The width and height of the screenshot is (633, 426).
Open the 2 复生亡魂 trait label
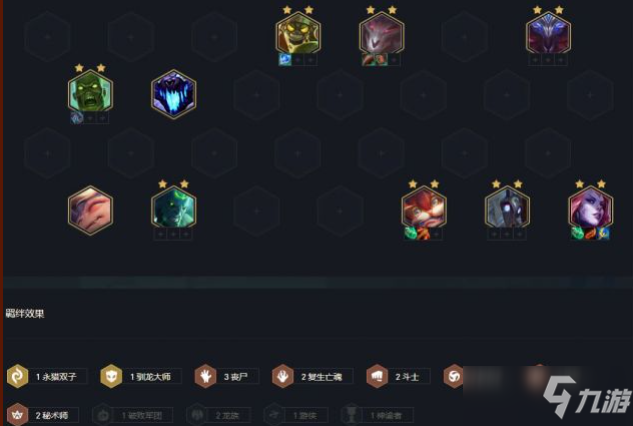[322, 377]
